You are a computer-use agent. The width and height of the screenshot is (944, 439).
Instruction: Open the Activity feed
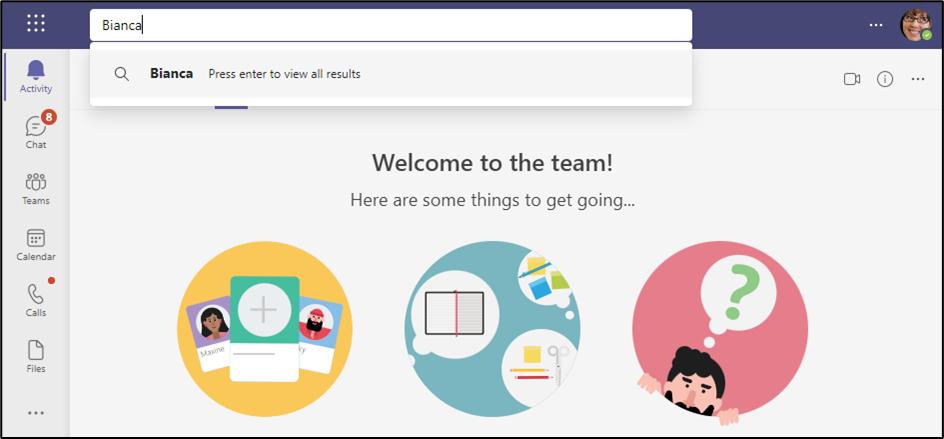pos(36,76)
